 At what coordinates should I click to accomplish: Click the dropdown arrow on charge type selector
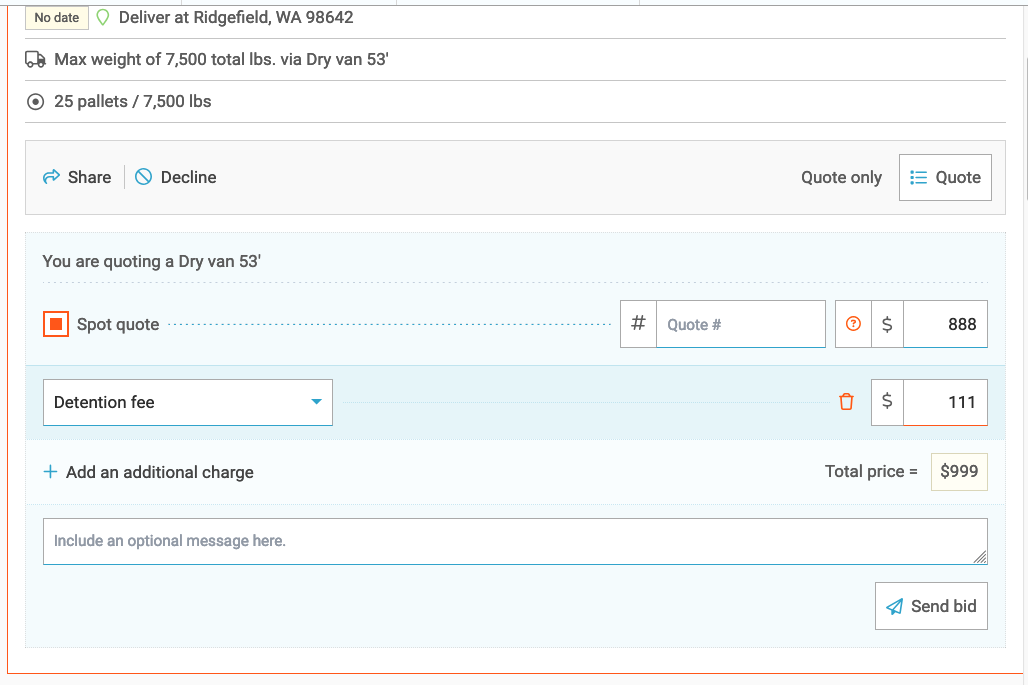click(x=316, y=402)
